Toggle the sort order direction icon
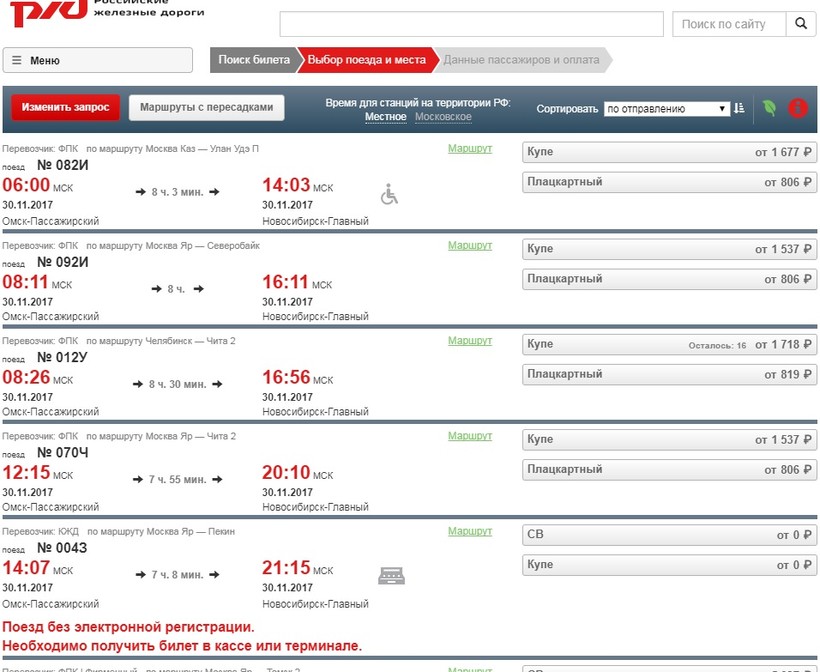Image resolution: width=820 pixels, height=672 pixels. pos(739,108)
